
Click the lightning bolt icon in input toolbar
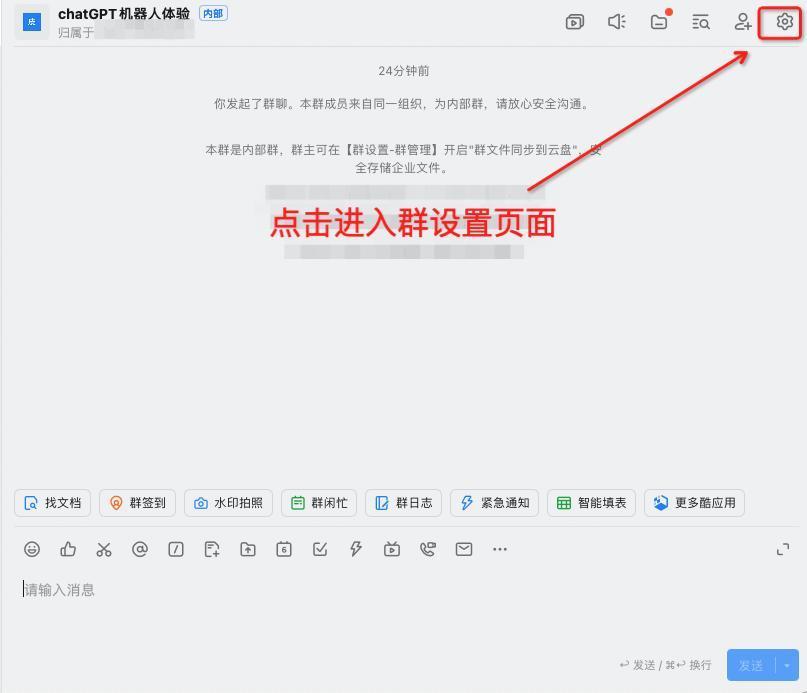[356, 549]
